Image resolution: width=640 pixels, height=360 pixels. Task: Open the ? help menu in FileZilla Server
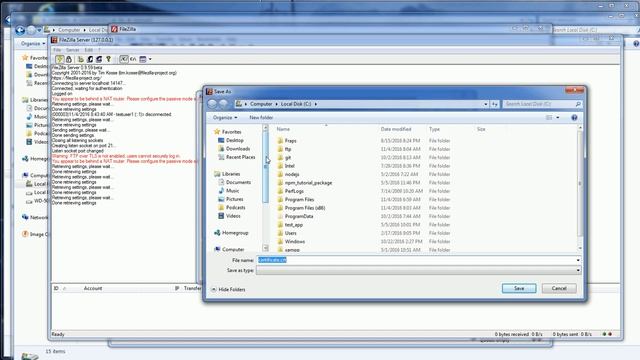click(x=99, y=50)
